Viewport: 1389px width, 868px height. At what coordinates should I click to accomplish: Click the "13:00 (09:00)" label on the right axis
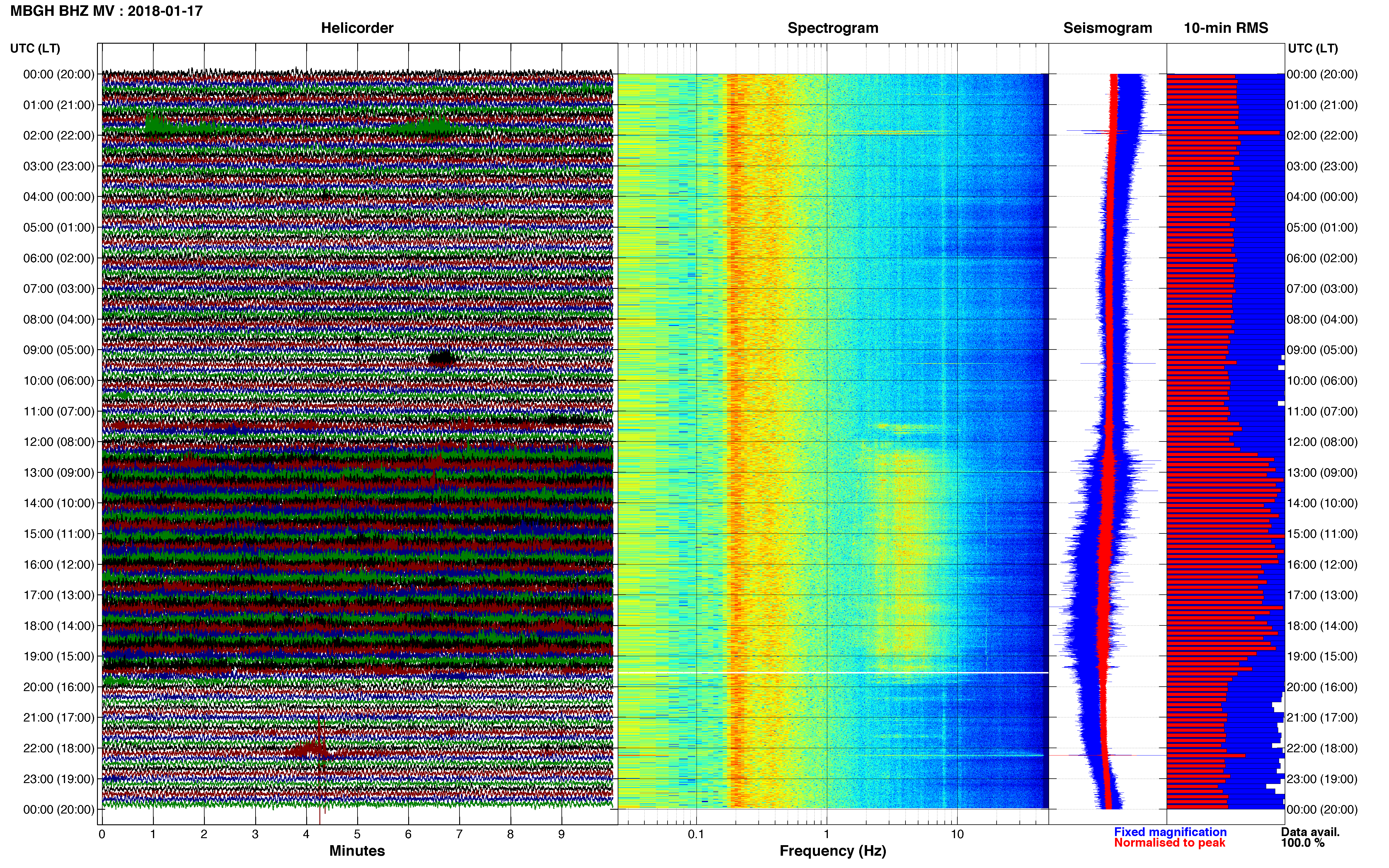click(1322, 473)
